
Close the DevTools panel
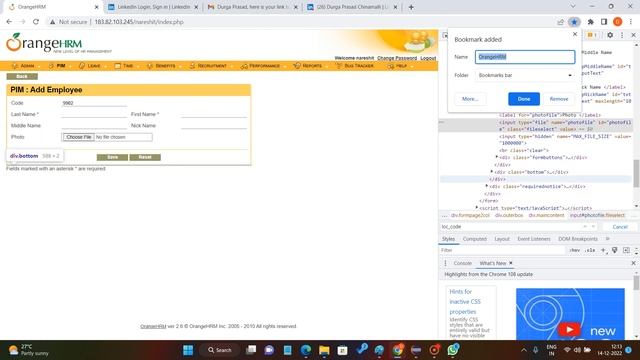coord(633,36)
